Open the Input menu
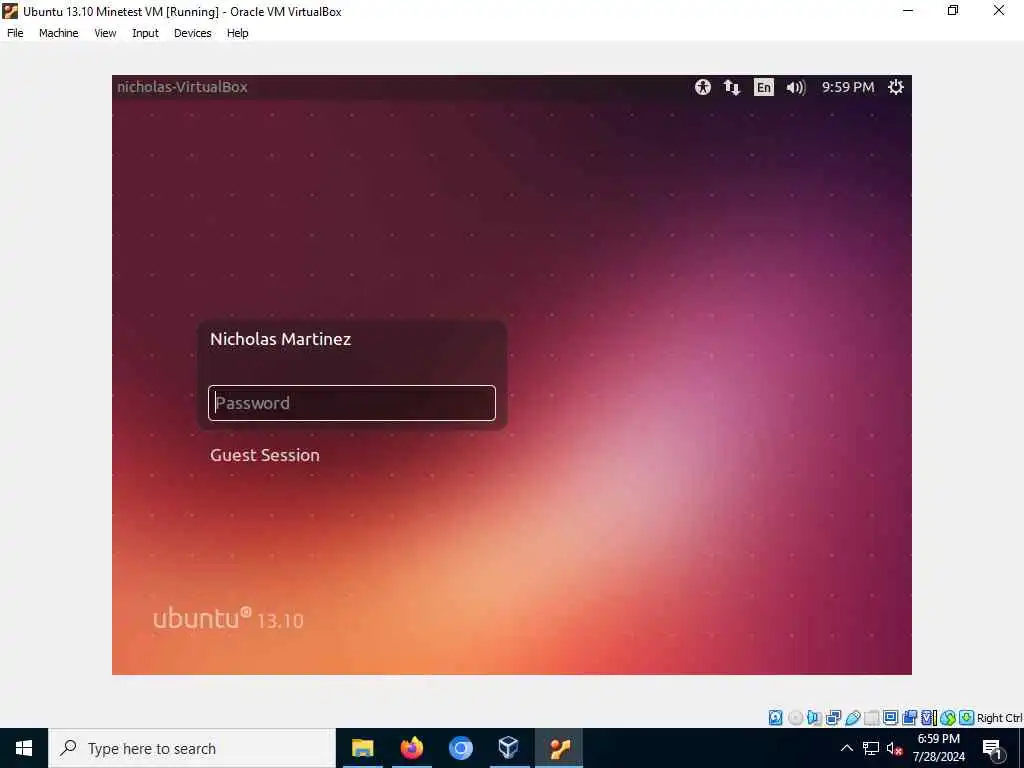Image resolution: width=1024 pixels, height=768 pixels. [x=145, y=33]
